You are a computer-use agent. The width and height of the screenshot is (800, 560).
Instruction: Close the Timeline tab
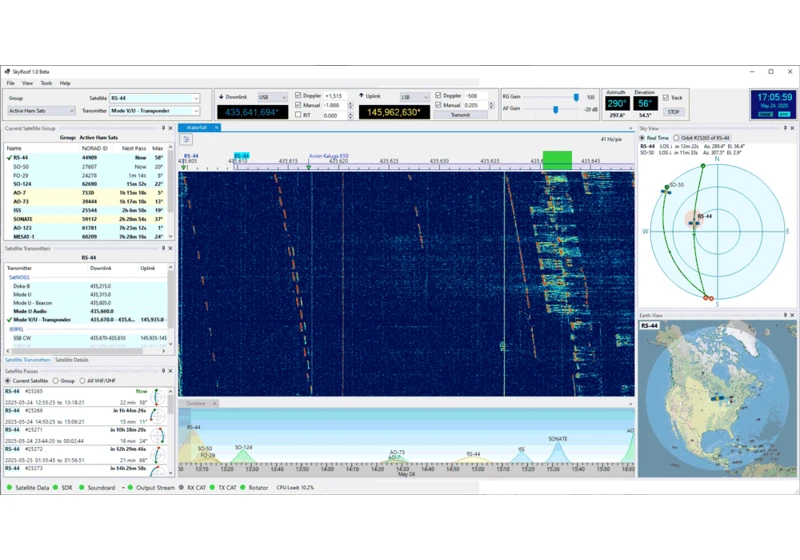(215, 403)
